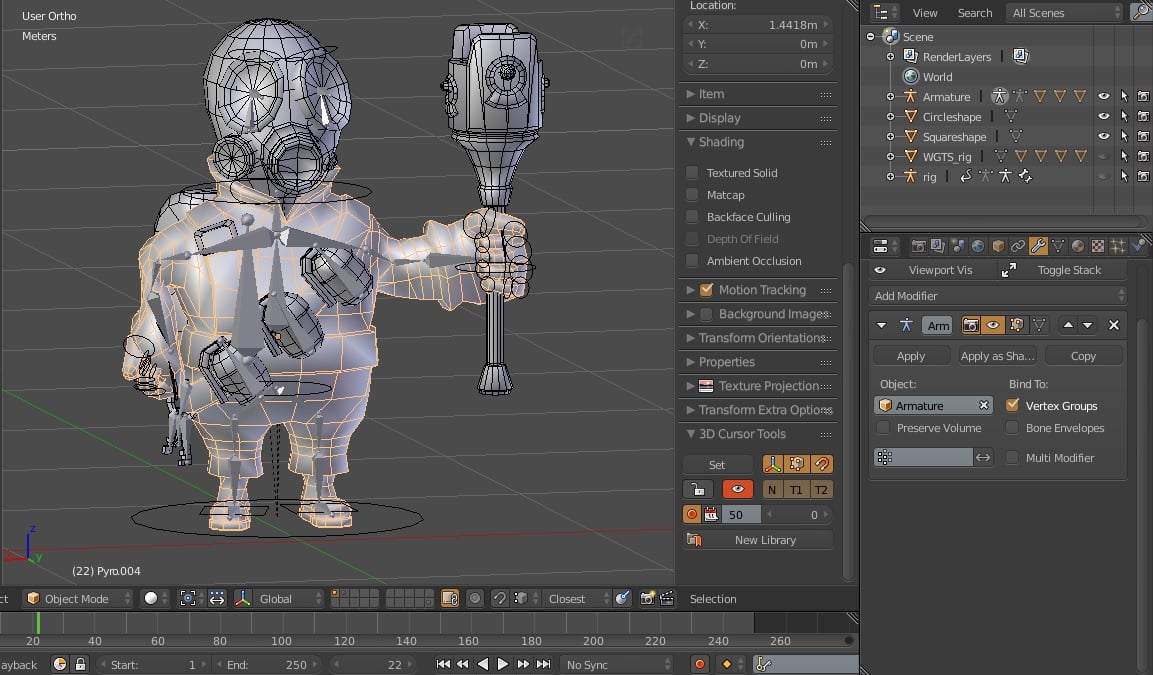Toggle Armature modifier render camera icon

971,325
